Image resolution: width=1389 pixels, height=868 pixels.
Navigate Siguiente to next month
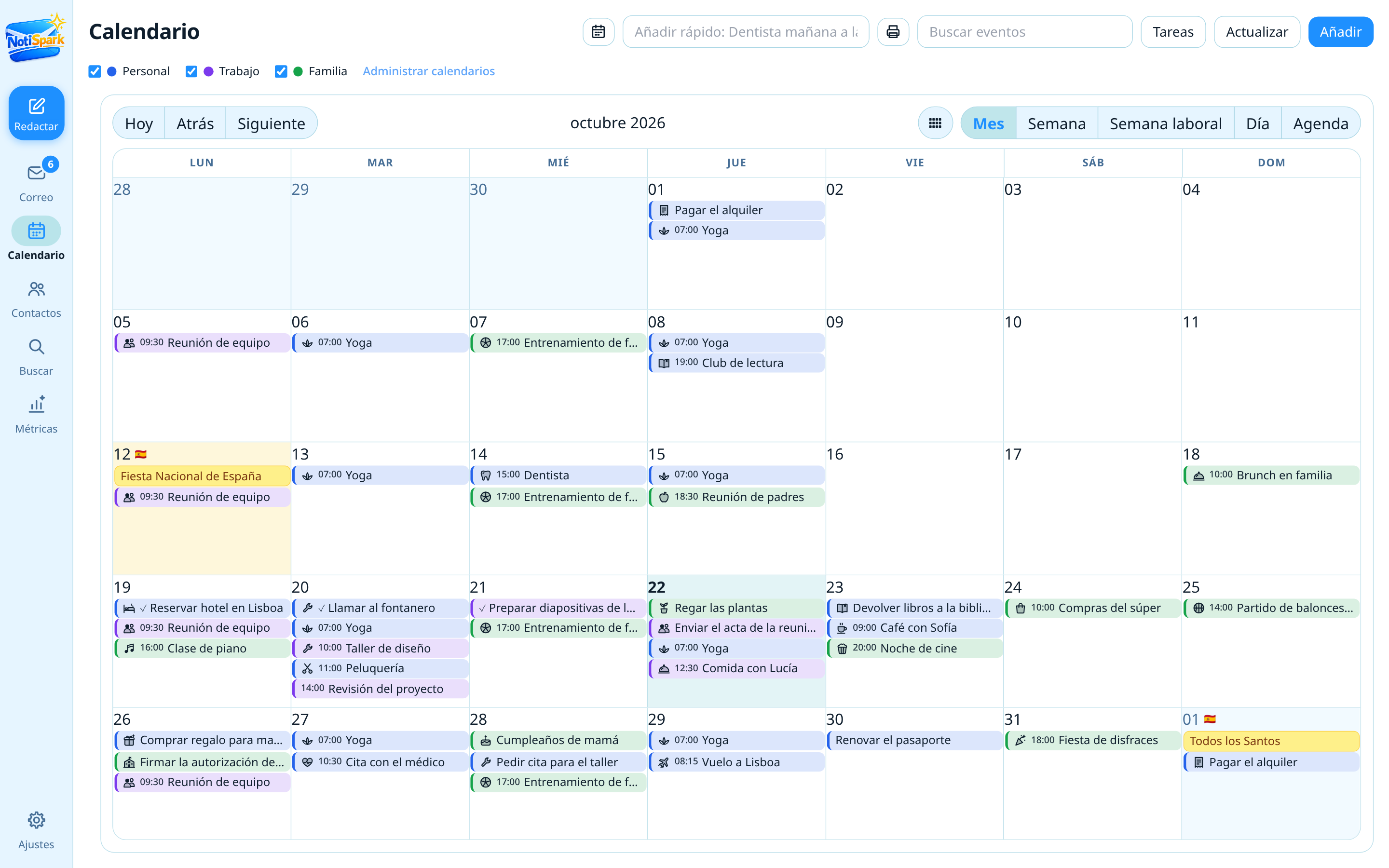[x=271, y=123]
